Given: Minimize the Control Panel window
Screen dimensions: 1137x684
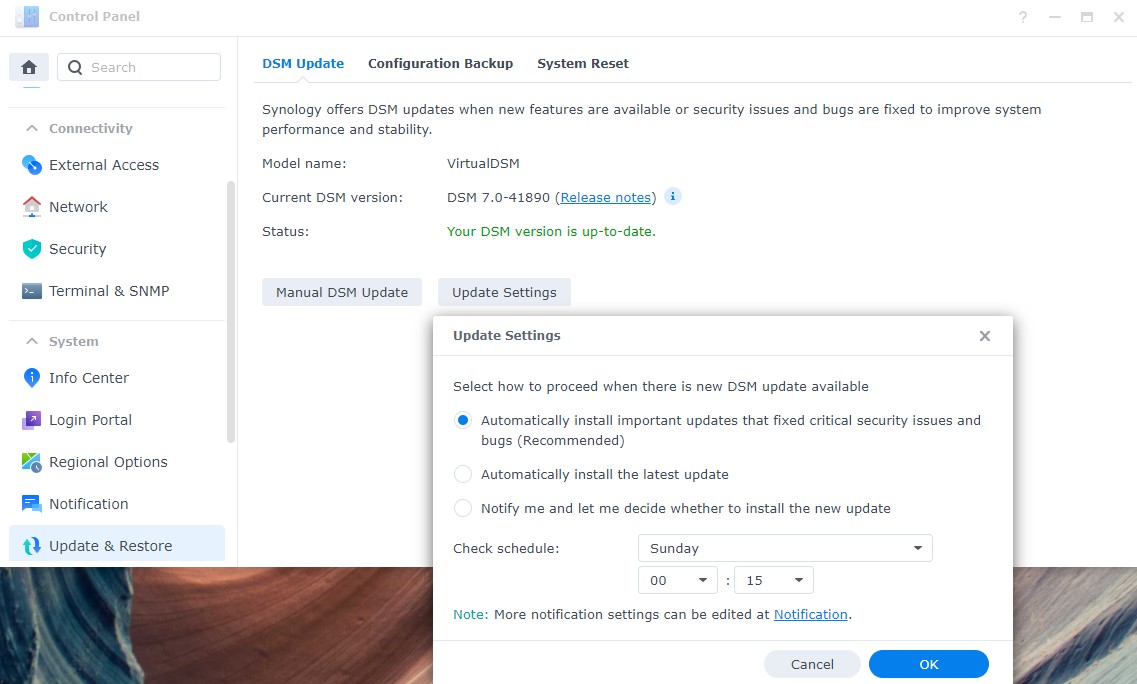Looking at the screenshot, I should [x=1055, y=17].
